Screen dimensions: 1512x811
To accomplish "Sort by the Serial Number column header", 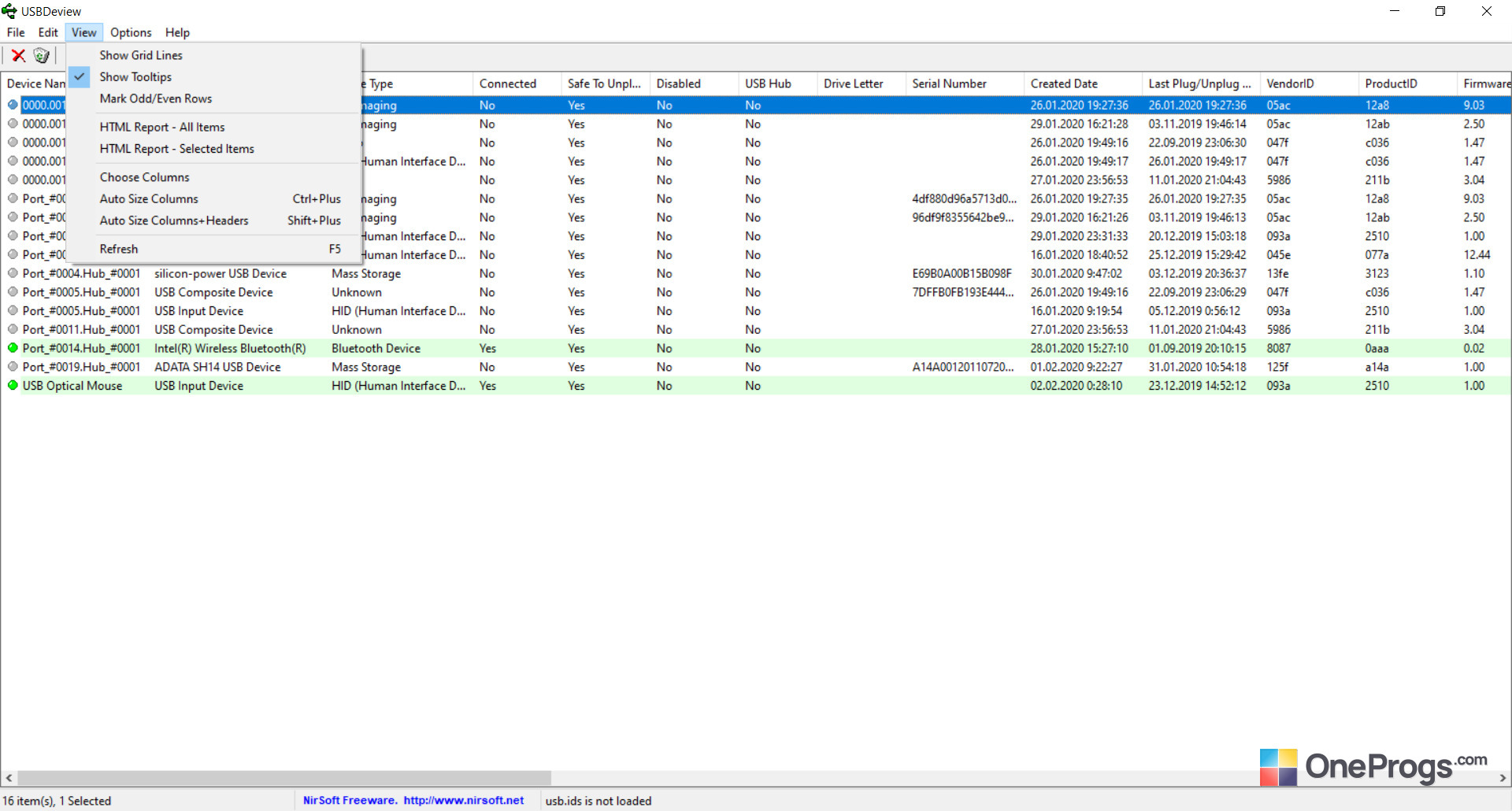I will click(965, 83).
